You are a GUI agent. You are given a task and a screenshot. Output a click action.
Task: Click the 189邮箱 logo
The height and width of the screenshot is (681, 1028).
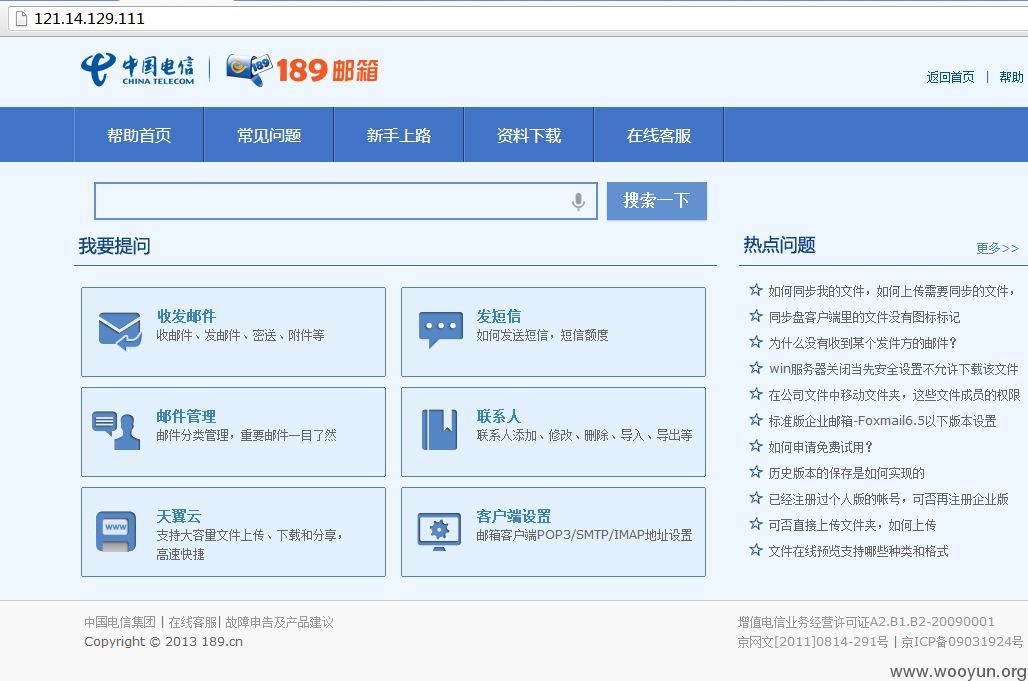click(x=302, y=69)
